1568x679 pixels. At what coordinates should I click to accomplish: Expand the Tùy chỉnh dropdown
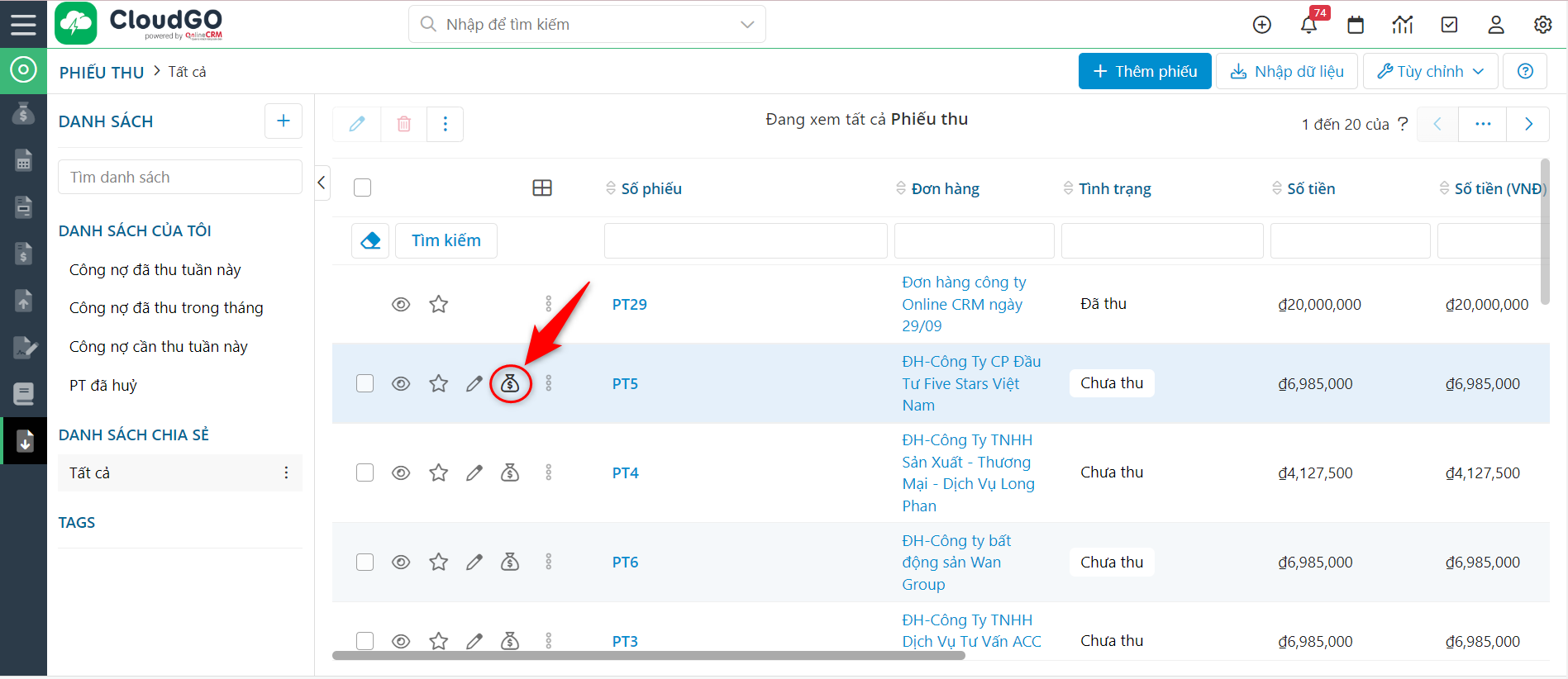tap(1430, 71)
